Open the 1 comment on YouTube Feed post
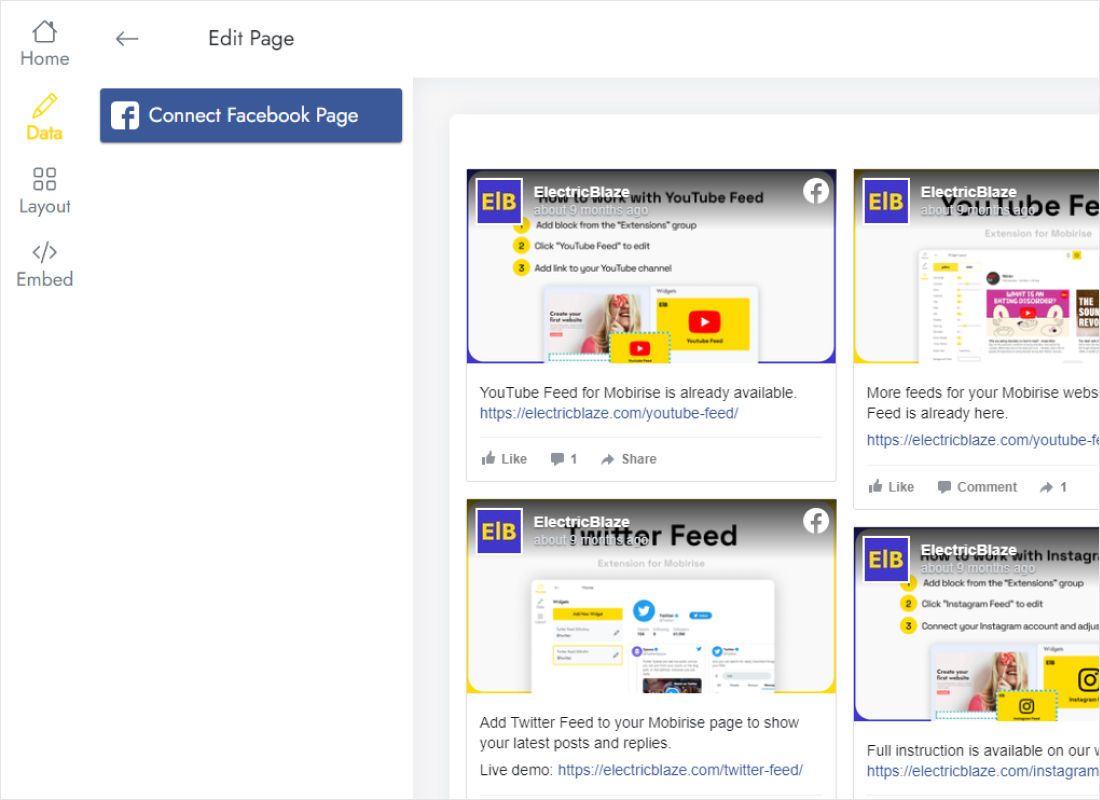Screen dimensions: 1100x800 (x=563, y=459)
